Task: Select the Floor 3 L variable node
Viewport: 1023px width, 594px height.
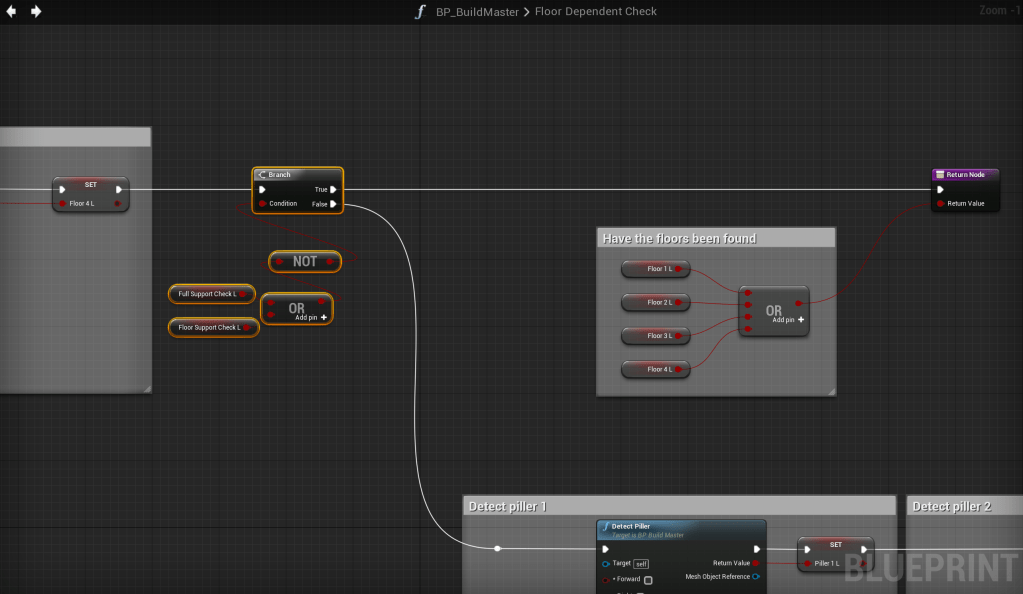Action: point(656,336)
